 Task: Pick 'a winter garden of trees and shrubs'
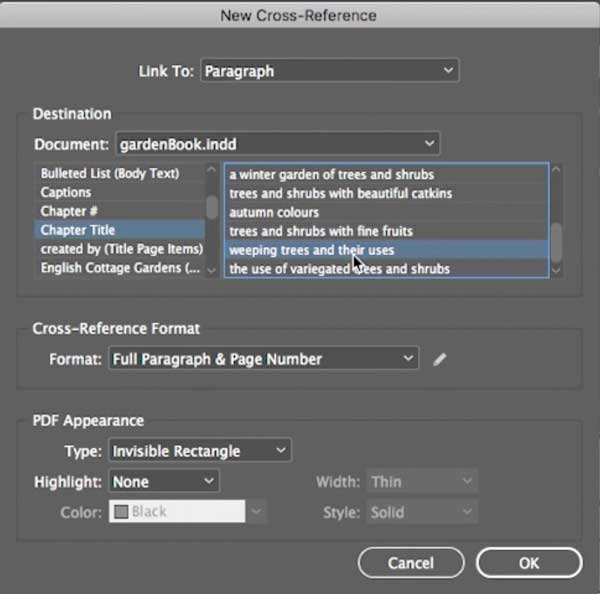pos(331,175)
